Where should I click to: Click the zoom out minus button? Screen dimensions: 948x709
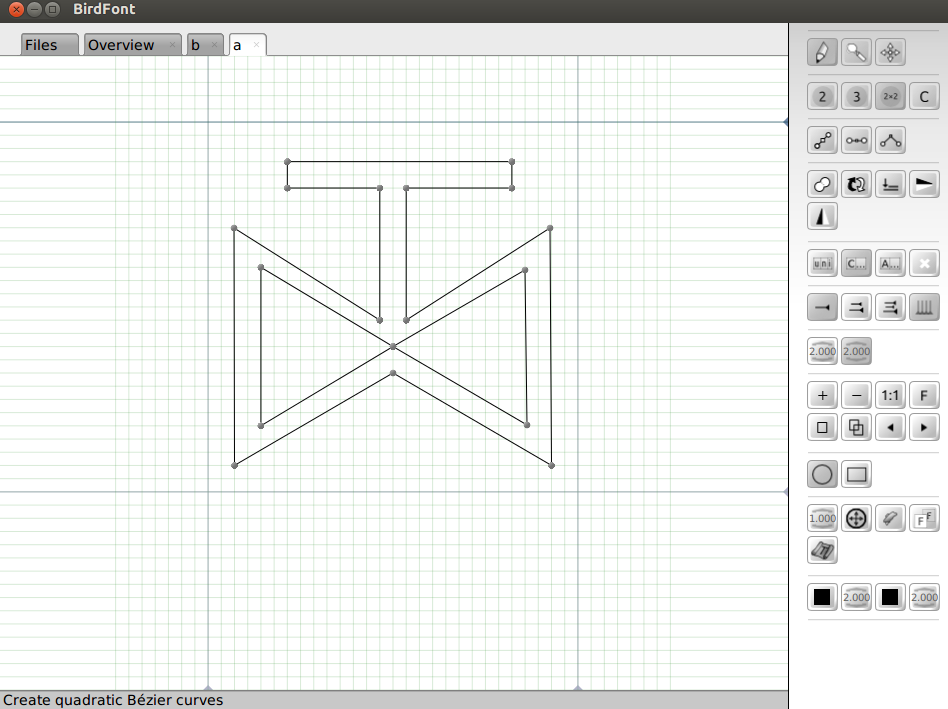click(856, 395)
